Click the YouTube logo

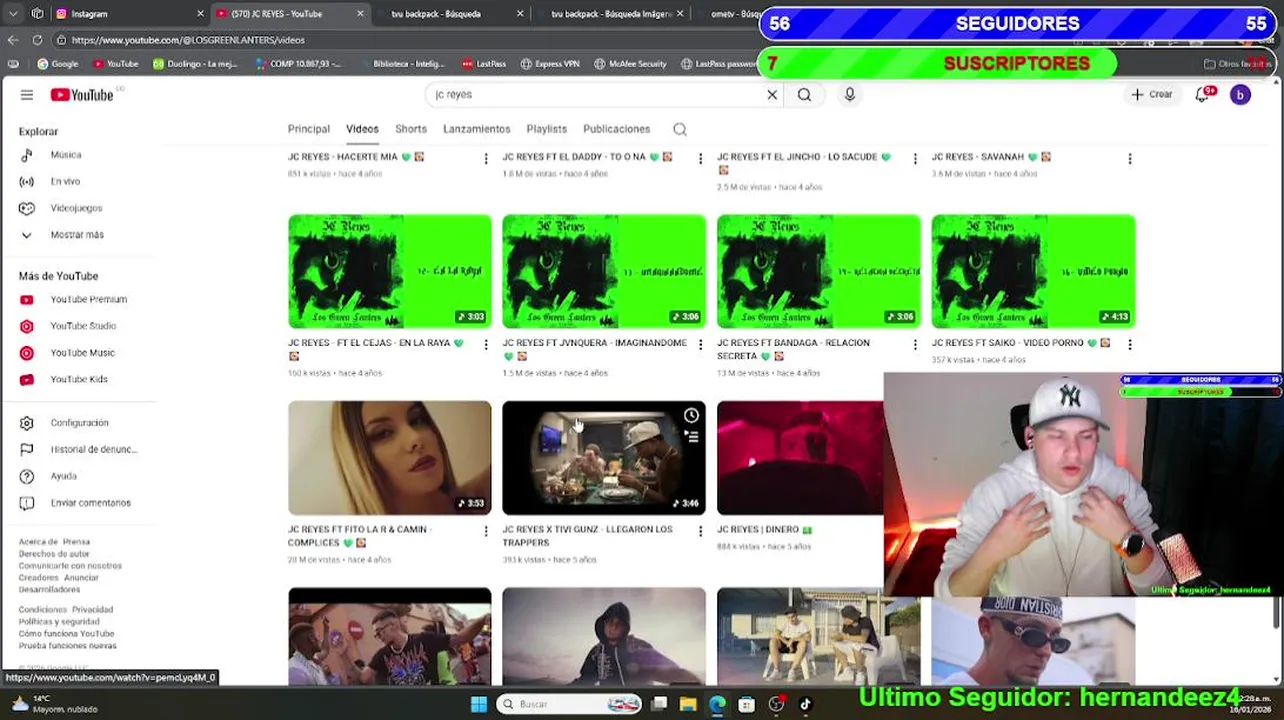[82, 95]
